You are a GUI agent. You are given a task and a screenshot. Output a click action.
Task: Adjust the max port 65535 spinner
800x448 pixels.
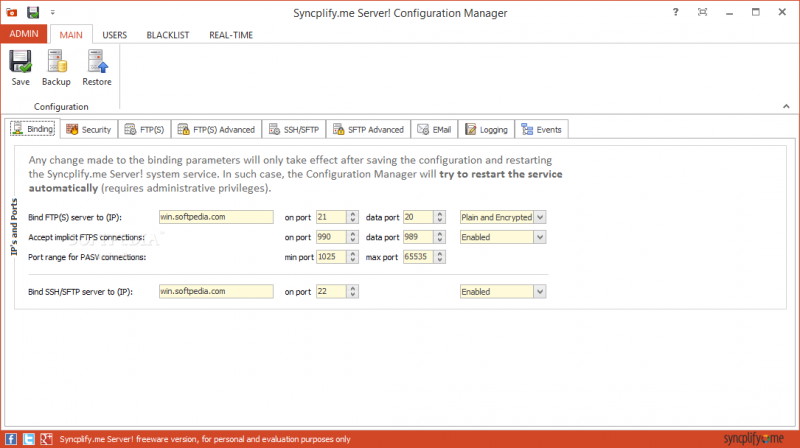pyautogui.click(x=440, y=257)
